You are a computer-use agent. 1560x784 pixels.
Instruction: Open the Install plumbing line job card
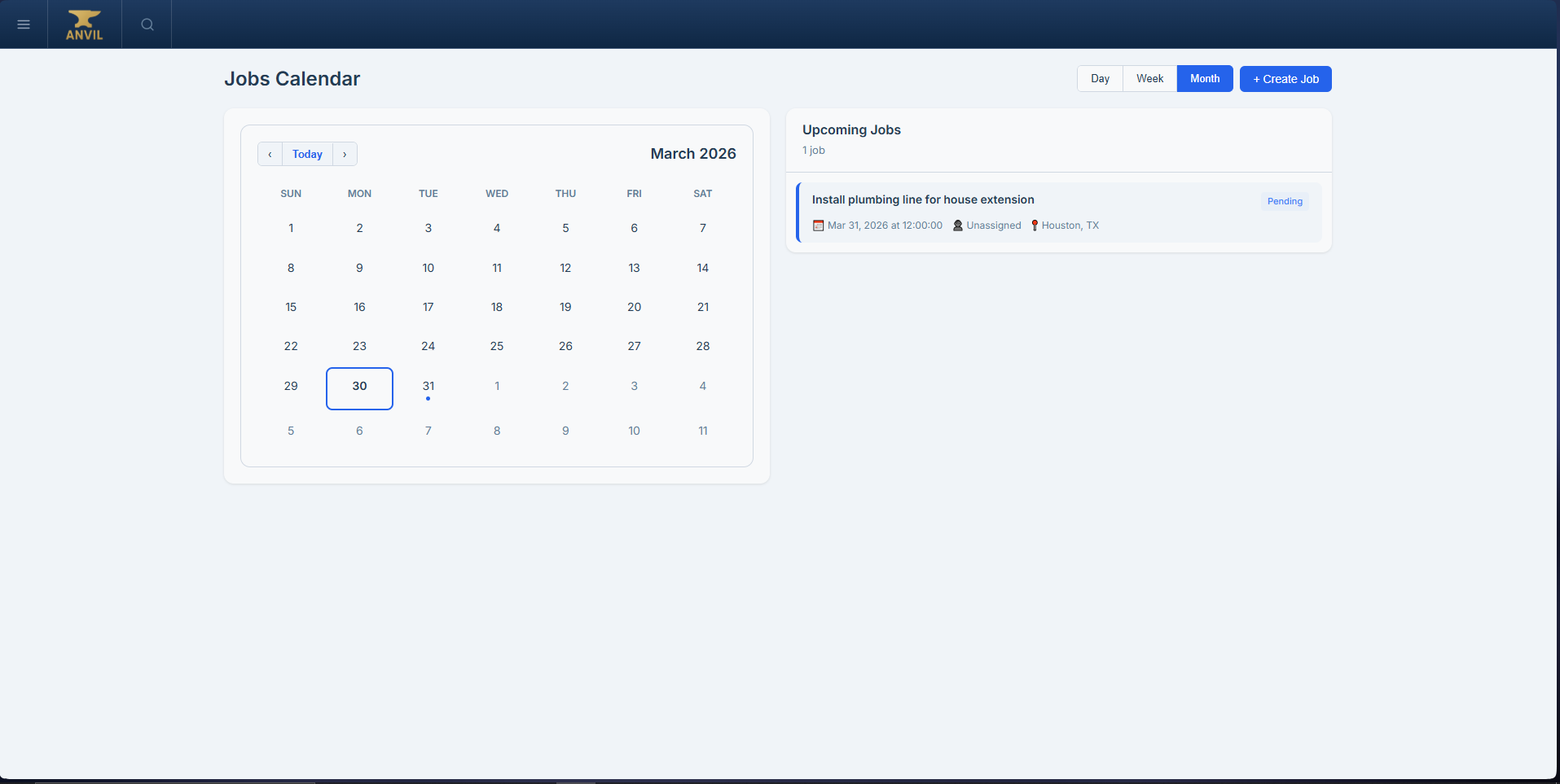coord(921,199)
